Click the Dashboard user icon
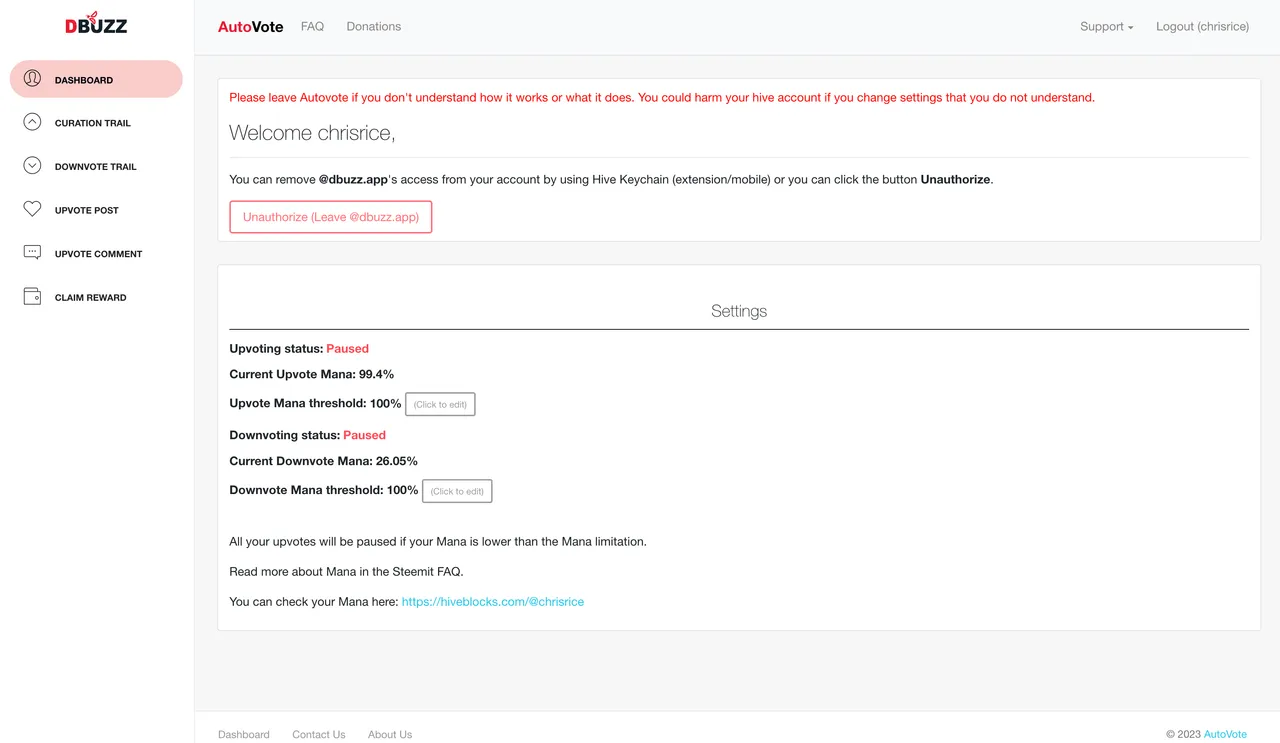This screenshot has width=1280, height=743. pyautogui.click(x=32, y=78)
